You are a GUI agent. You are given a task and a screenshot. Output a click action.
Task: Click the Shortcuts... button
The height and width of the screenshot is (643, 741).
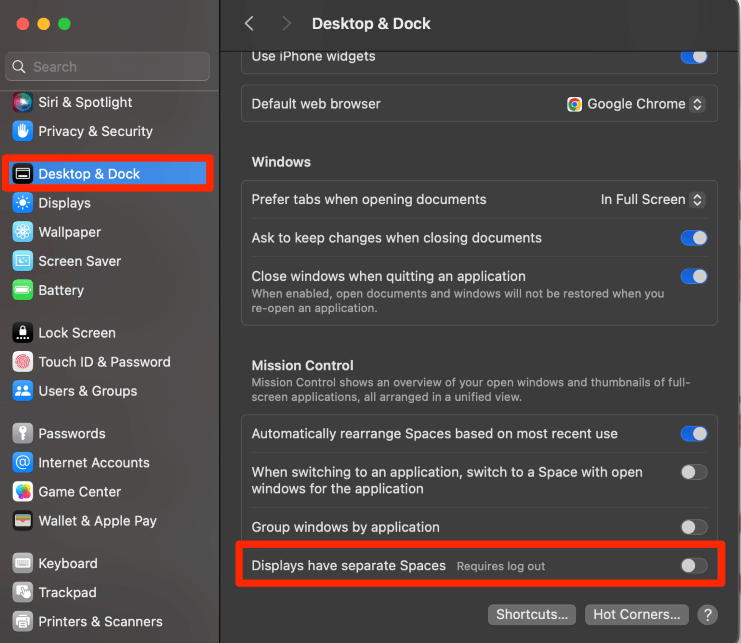(532, 614)
